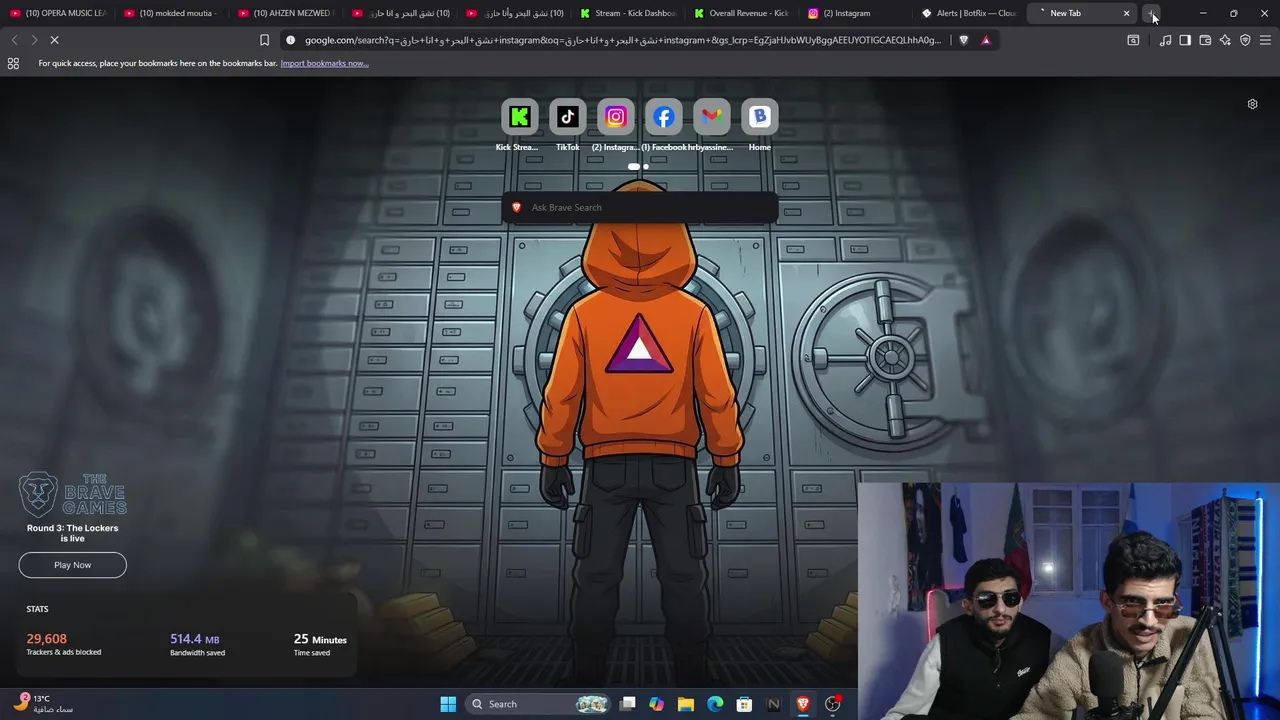Open OBS Studio from the taskbar
The width and height of the screenshot is (1280, 720).
(832, 704)
